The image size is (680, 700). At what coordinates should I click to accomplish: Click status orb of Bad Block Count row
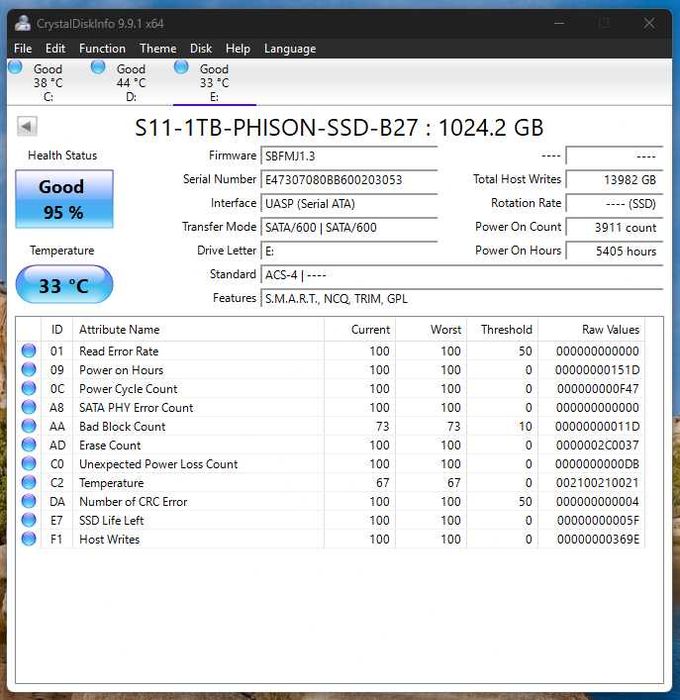[29, 426]
